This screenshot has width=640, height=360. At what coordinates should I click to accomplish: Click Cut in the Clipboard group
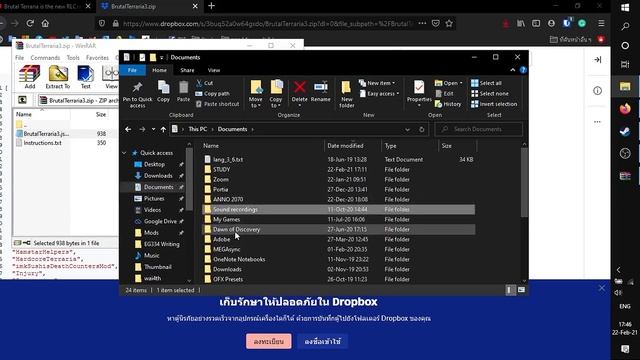pyautogui.click(x=204, y=83)
